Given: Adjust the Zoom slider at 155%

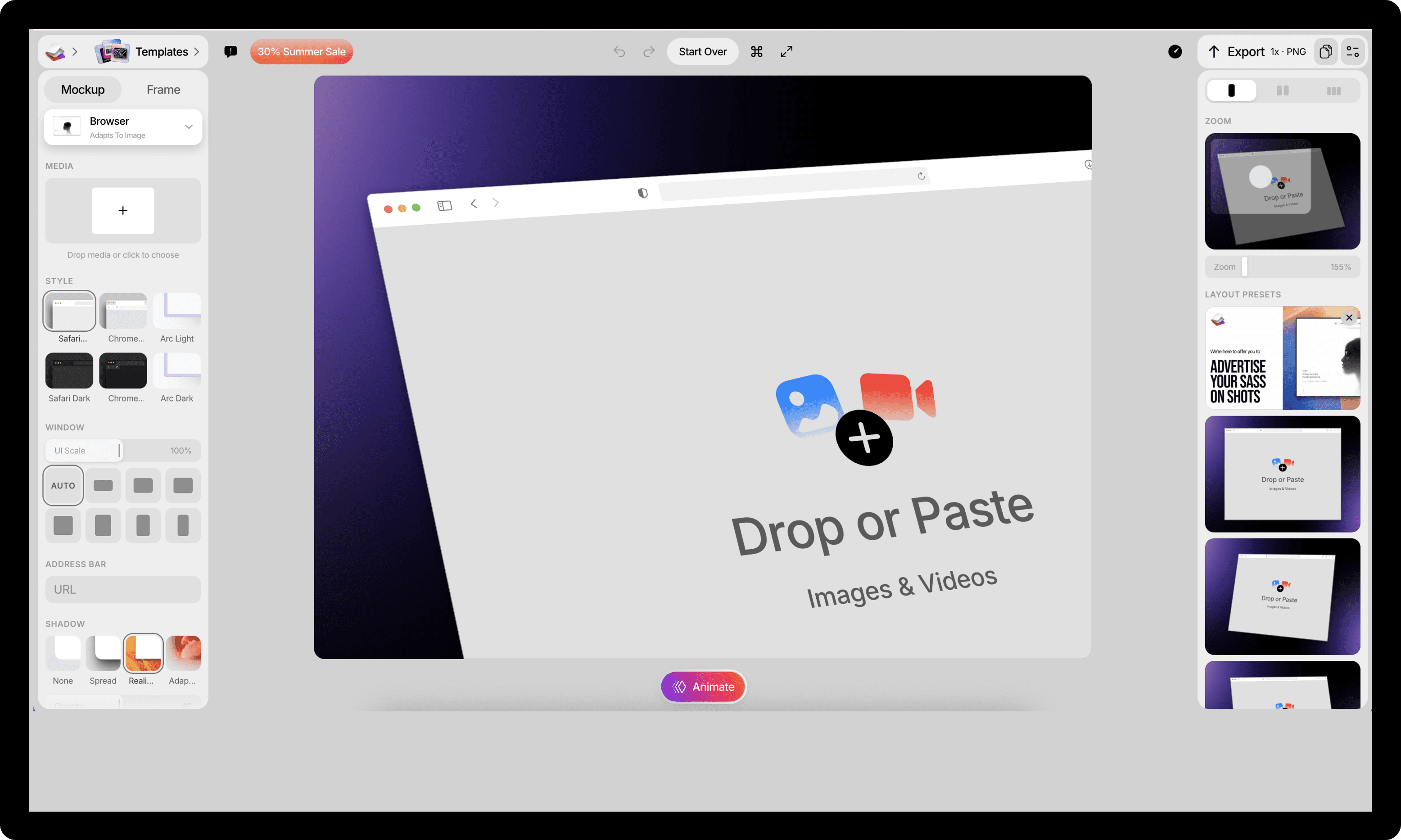Looking at the screenshot, I should point(1282,266).
